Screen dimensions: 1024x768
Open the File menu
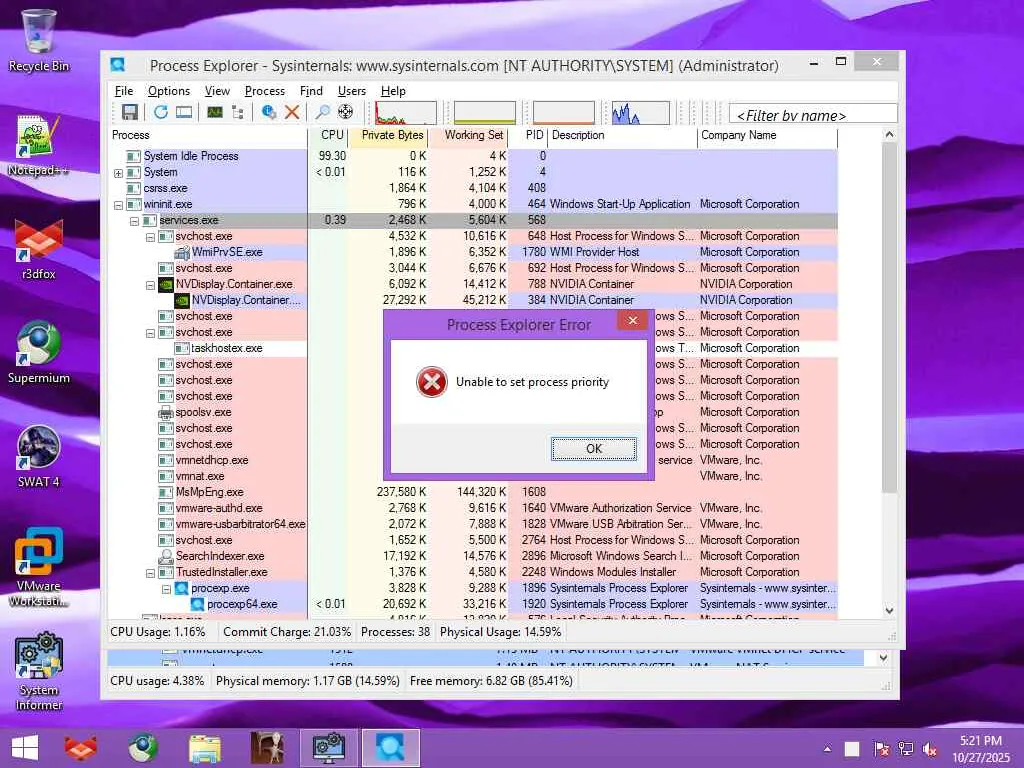pyautogui.click(x=123, y=91)
